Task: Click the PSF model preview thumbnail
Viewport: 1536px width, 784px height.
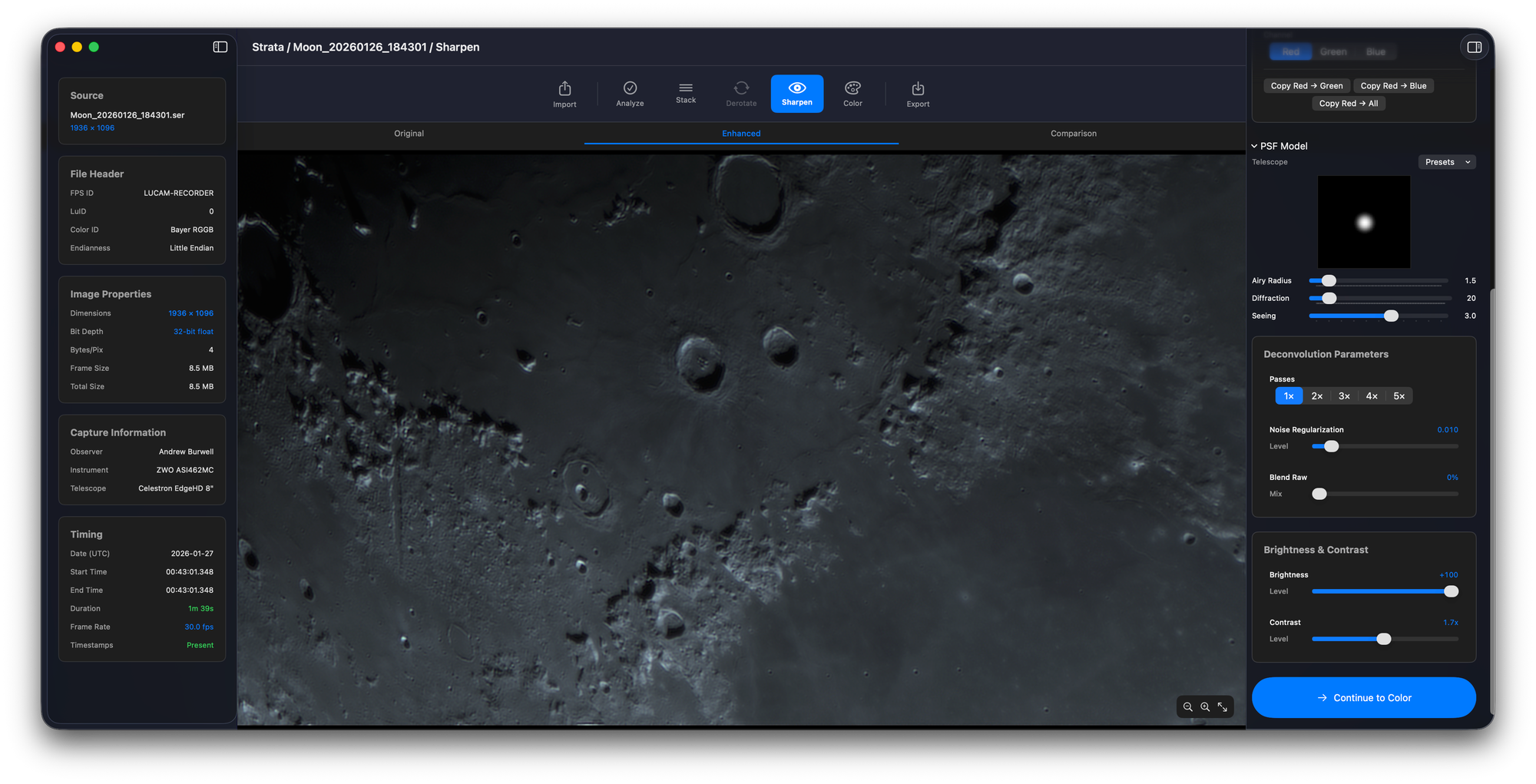Action: tap(1363, 222)
